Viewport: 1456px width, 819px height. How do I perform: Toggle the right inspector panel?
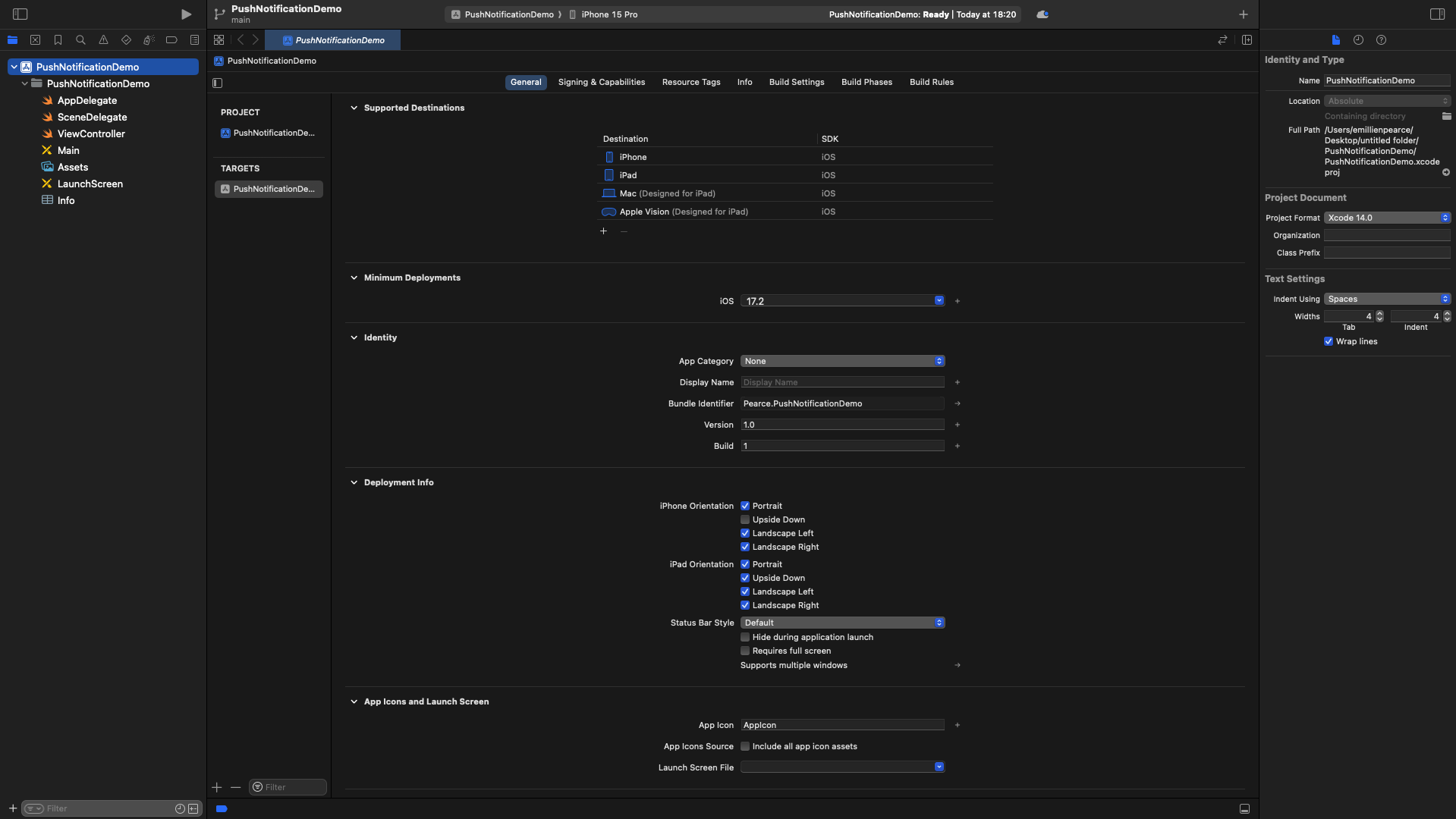[1437, 14]
